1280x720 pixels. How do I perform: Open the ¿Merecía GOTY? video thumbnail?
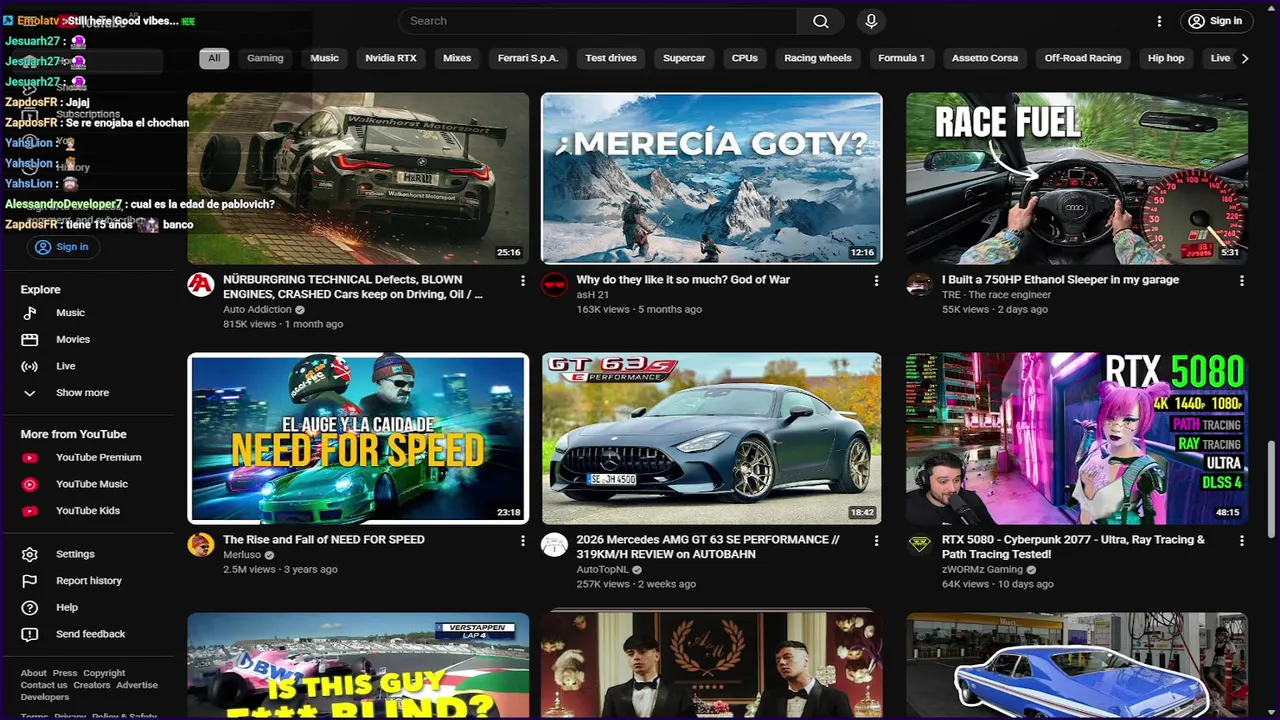(x=712, y=178)
